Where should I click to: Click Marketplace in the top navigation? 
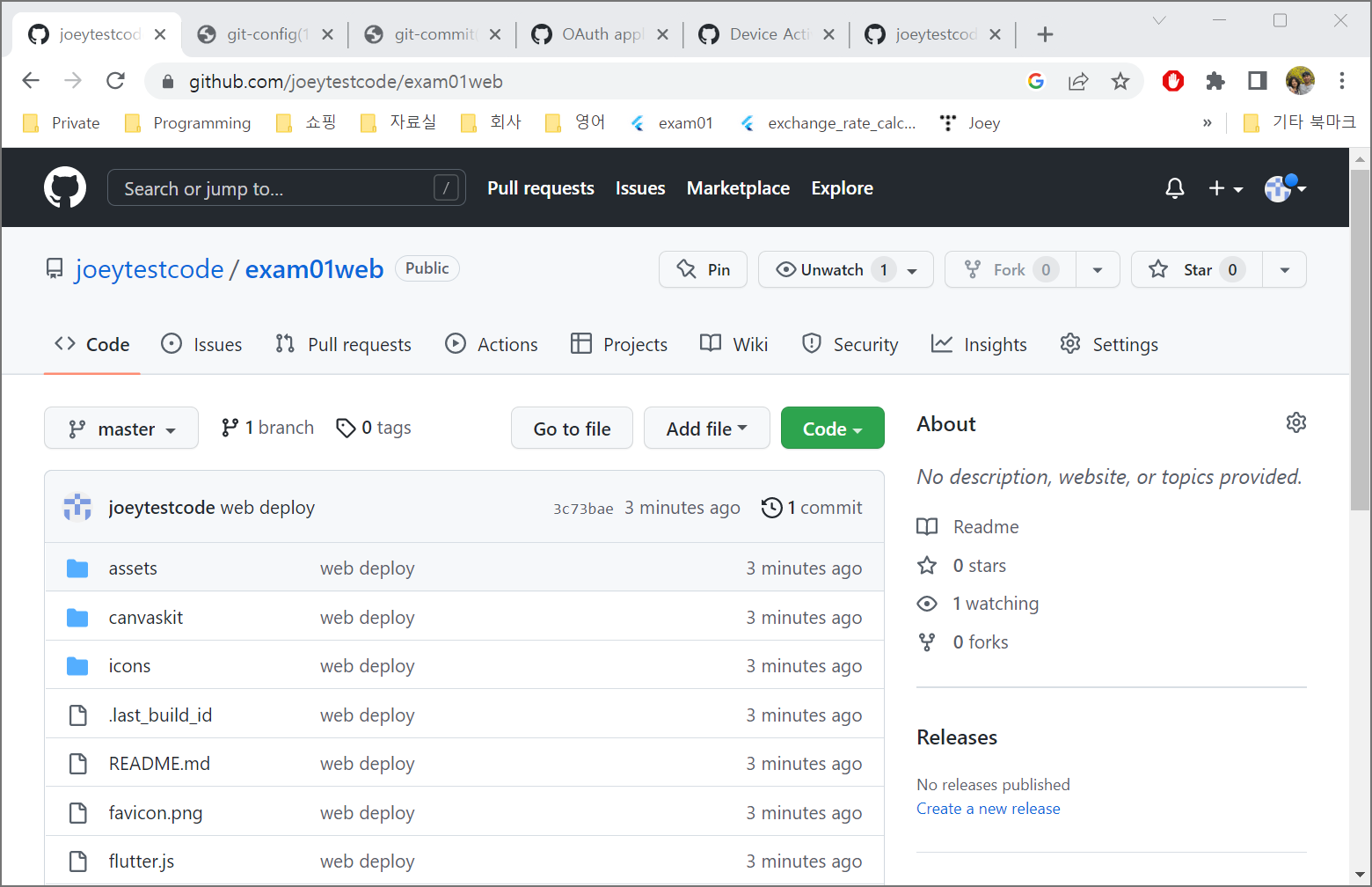pyautogui.click(x=738, y=188)
